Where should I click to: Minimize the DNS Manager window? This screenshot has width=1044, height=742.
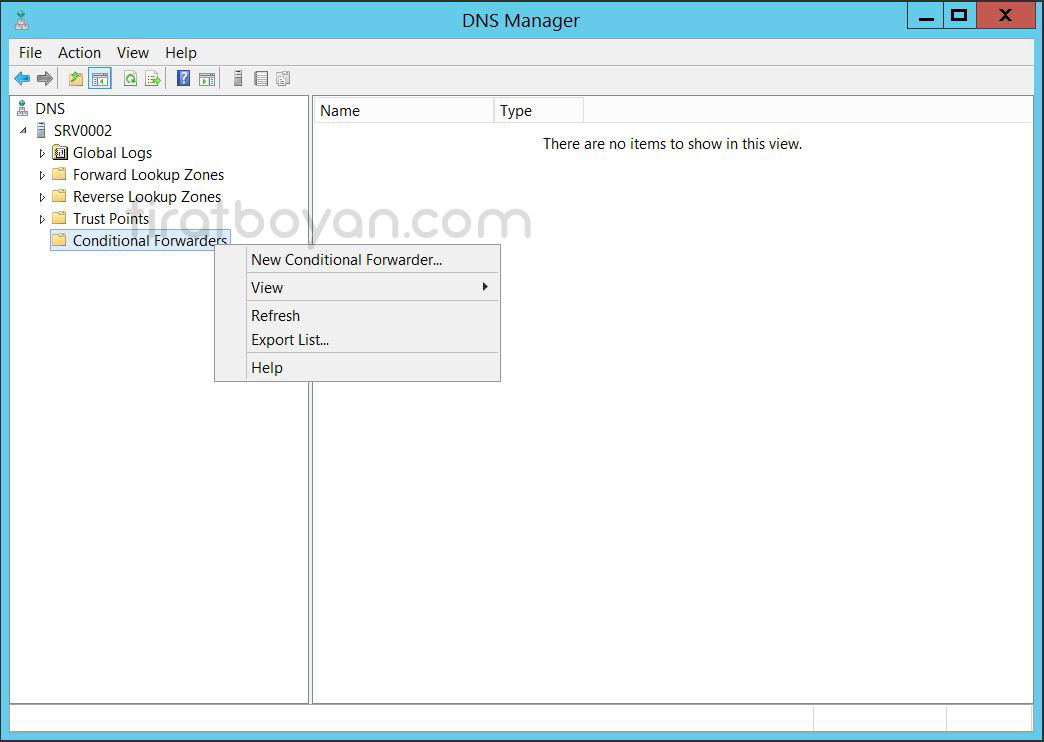925,16
